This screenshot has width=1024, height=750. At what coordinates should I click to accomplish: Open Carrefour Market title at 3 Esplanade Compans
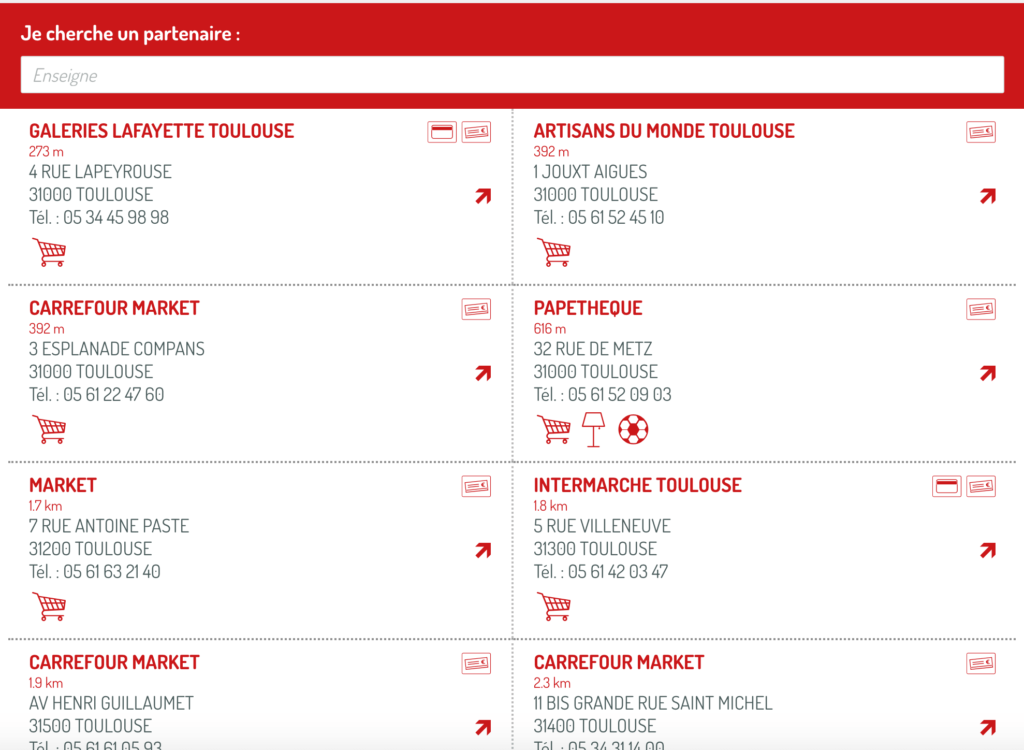click(114, 308)
